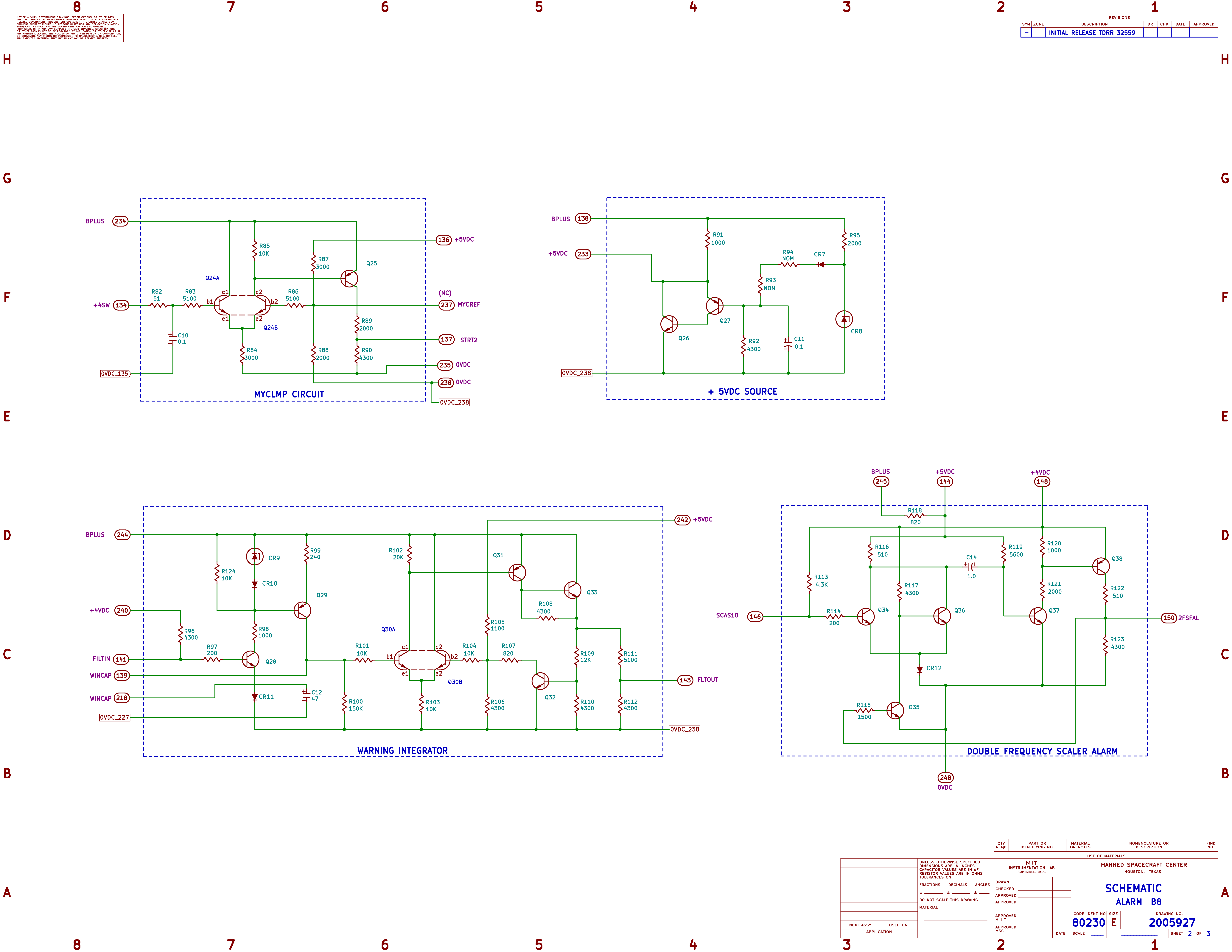Pick the CR11 diode symbol
Screen dimensions: 1232x952
click(x=255, y=698)
